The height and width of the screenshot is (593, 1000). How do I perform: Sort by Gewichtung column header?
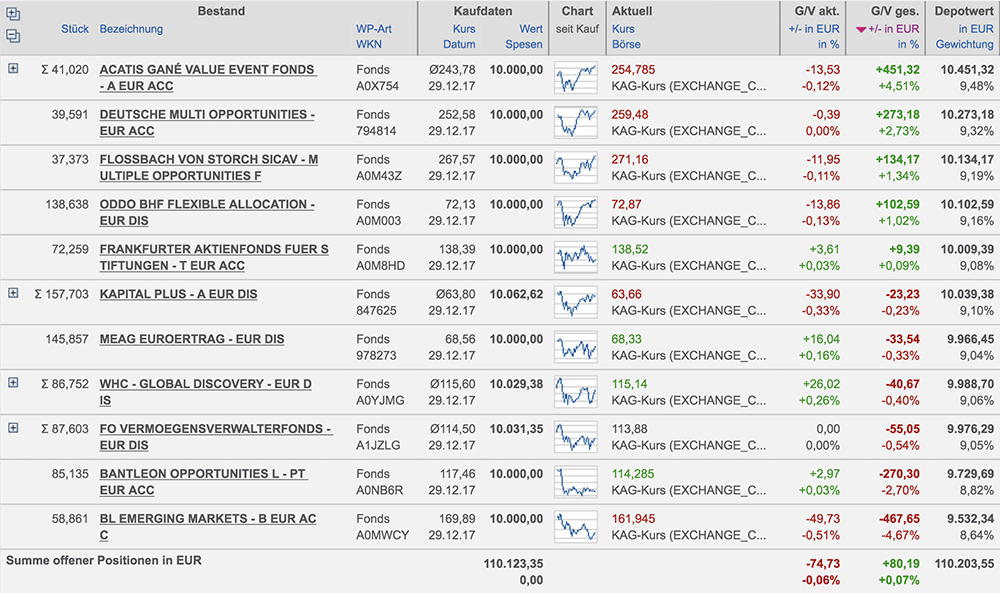pos(964,44)
